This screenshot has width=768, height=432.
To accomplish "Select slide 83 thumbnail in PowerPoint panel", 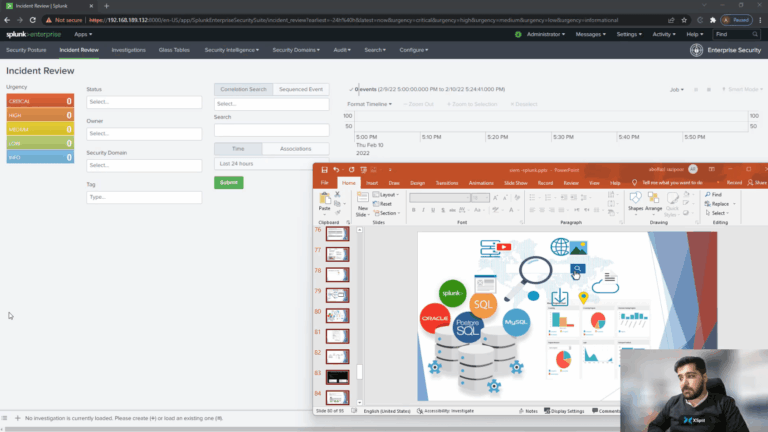I will point(337,377).
